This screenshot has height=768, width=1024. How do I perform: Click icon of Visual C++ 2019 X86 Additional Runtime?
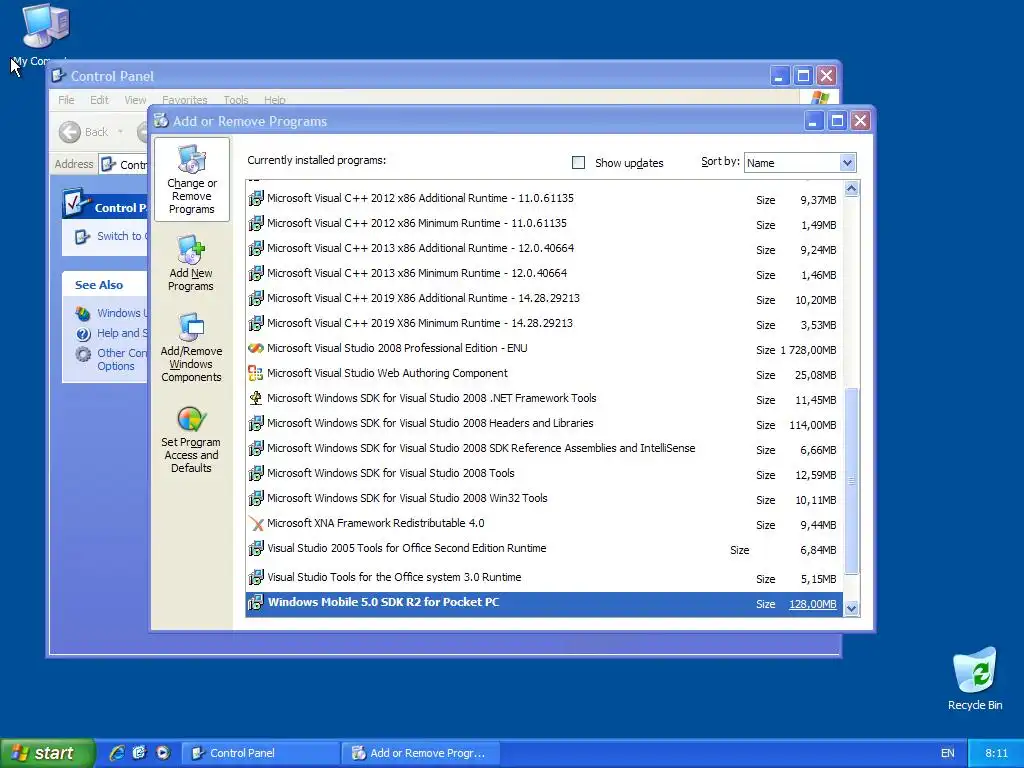click(x=256, y=298)
